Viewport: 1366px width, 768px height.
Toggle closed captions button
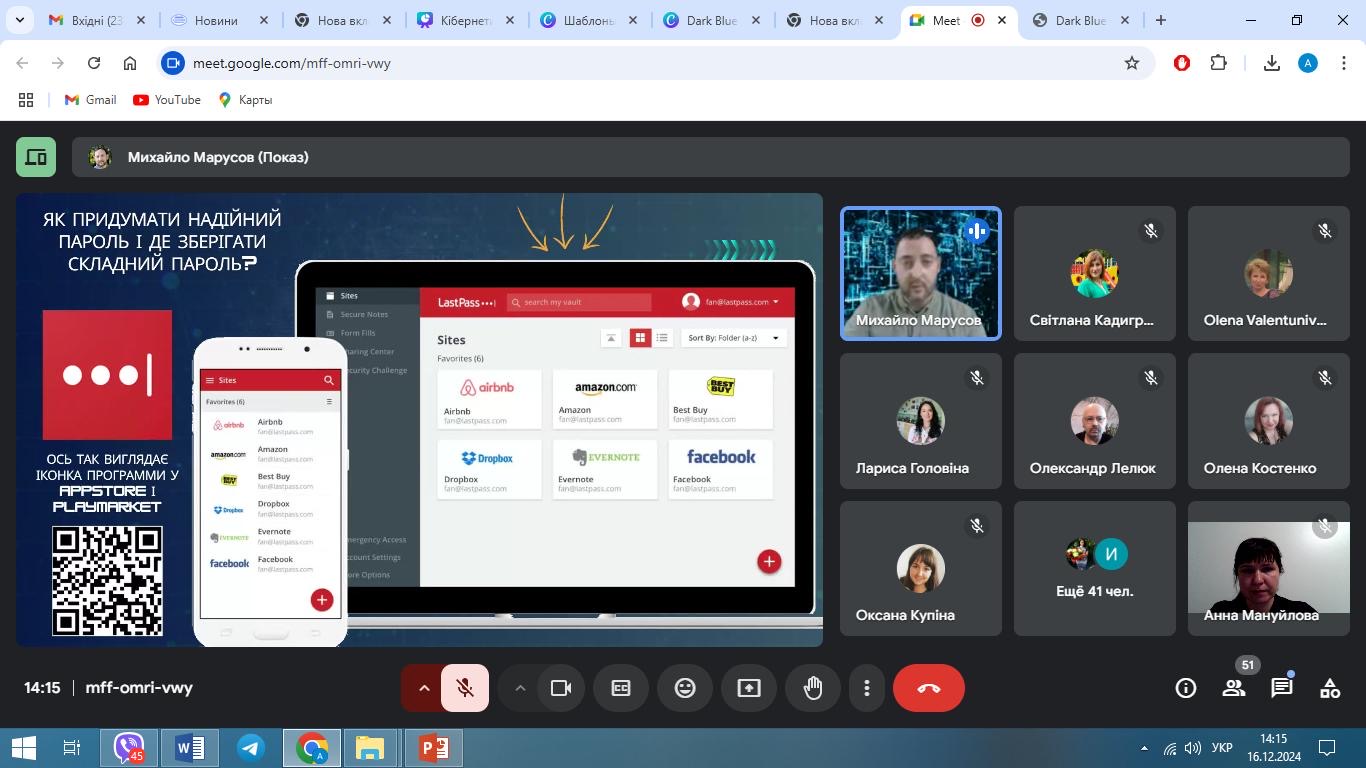621,688
